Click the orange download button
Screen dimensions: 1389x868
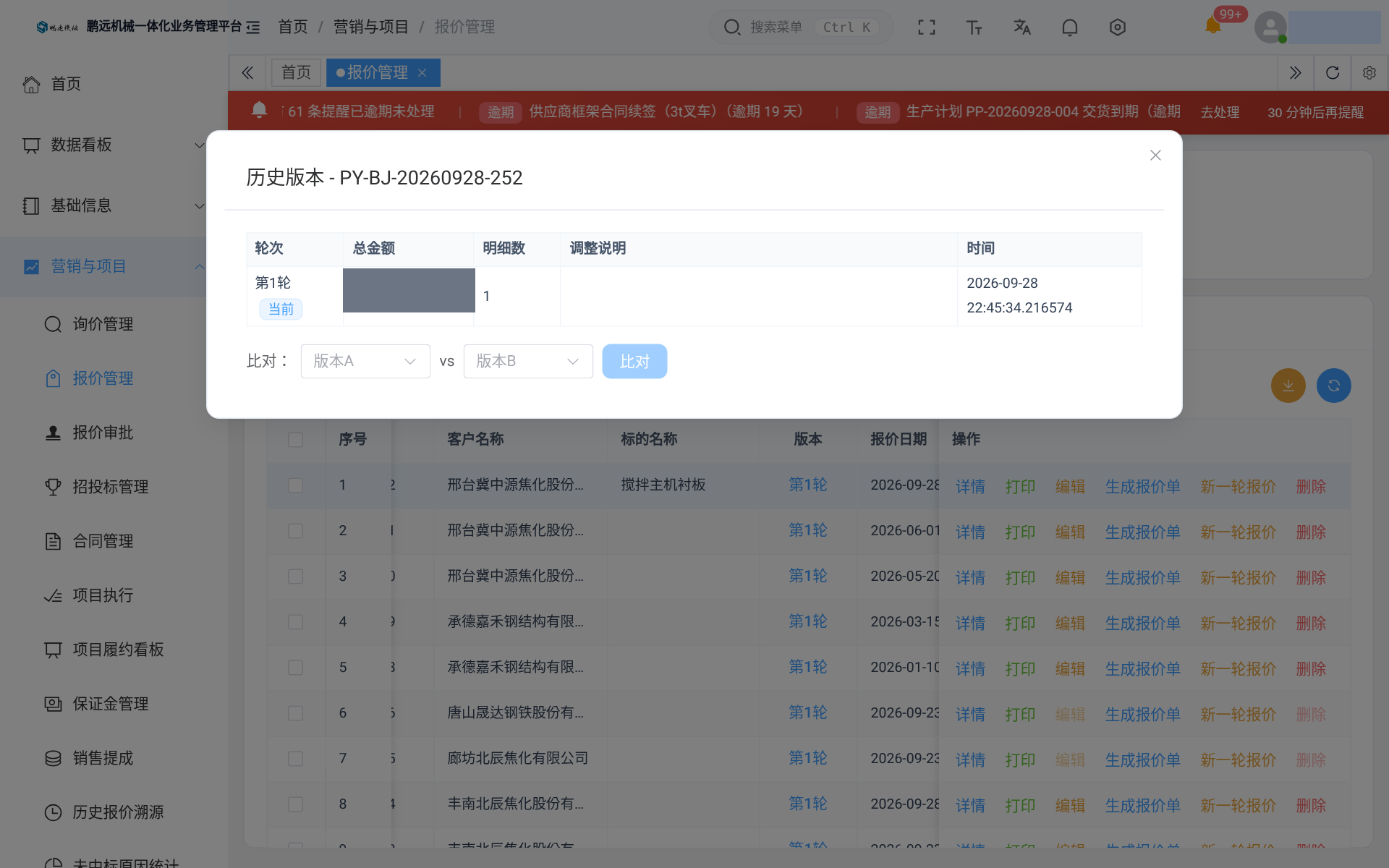click(1288, 386)
